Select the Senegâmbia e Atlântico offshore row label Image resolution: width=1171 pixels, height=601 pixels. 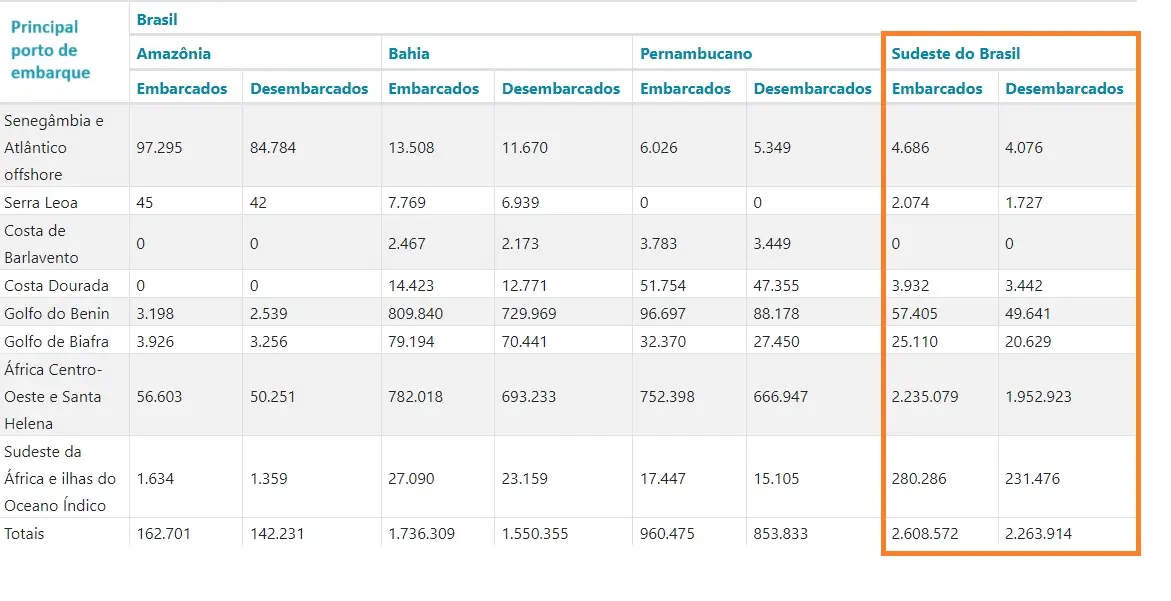click(x=54, y=148)
